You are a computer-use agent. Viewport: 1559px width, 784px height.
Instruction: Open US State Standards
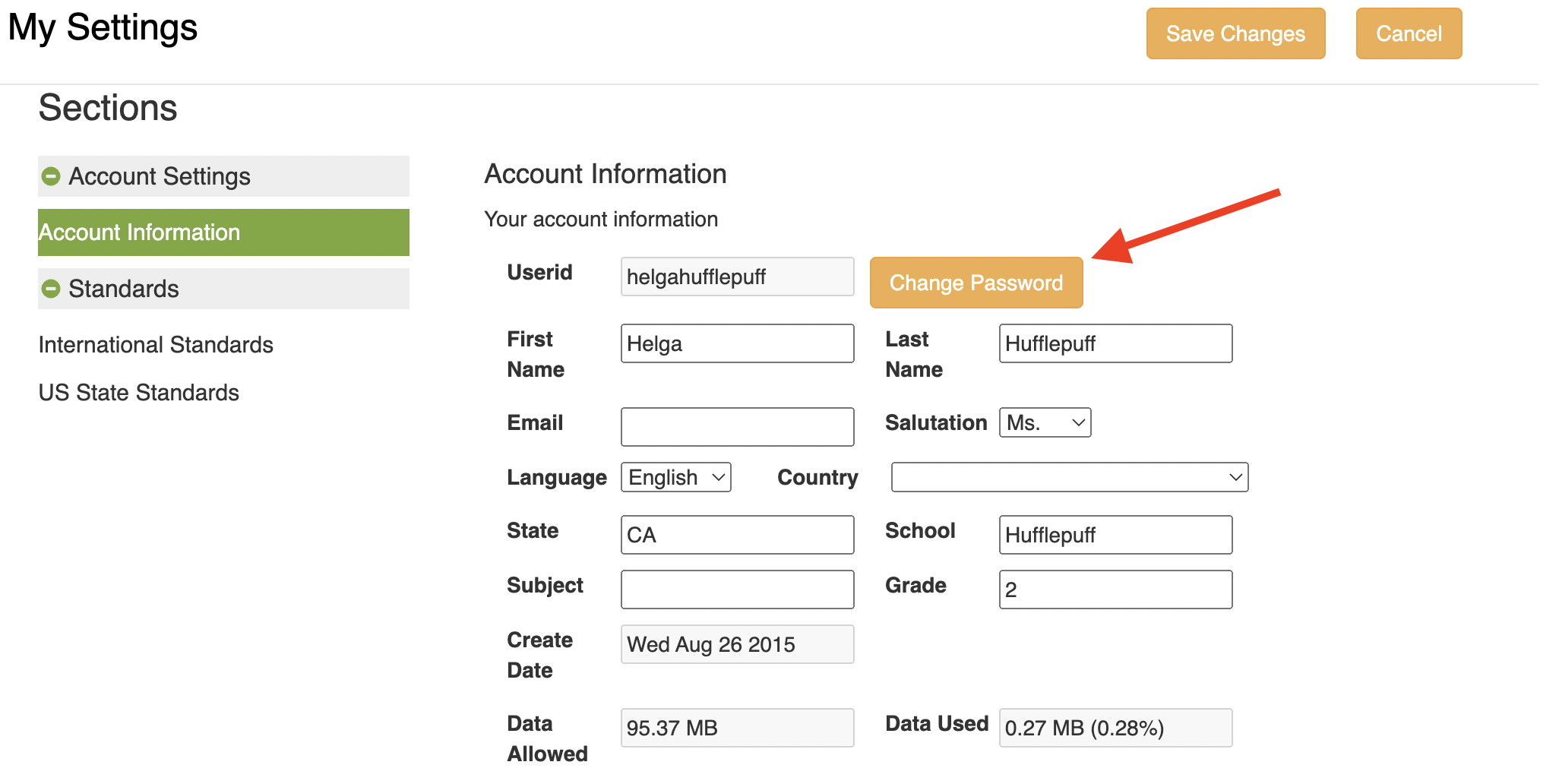138,392
